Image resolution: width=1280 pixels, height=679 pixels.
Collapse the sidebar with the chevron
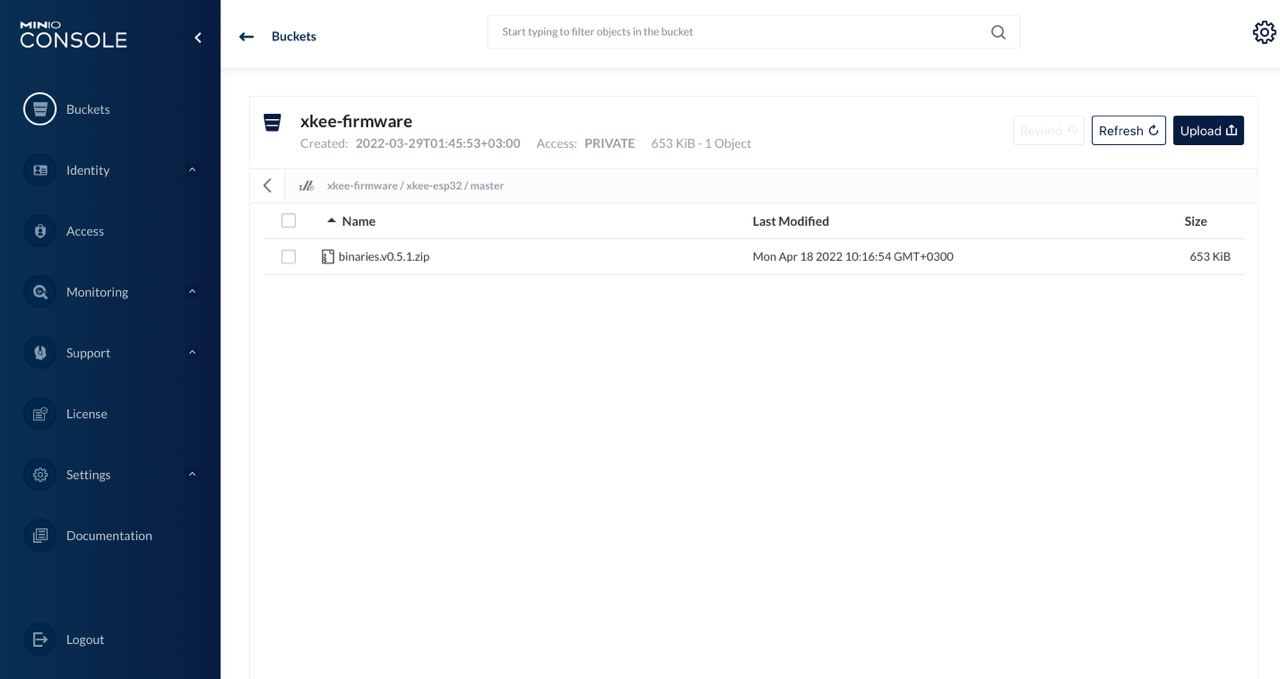coord(198,37)
